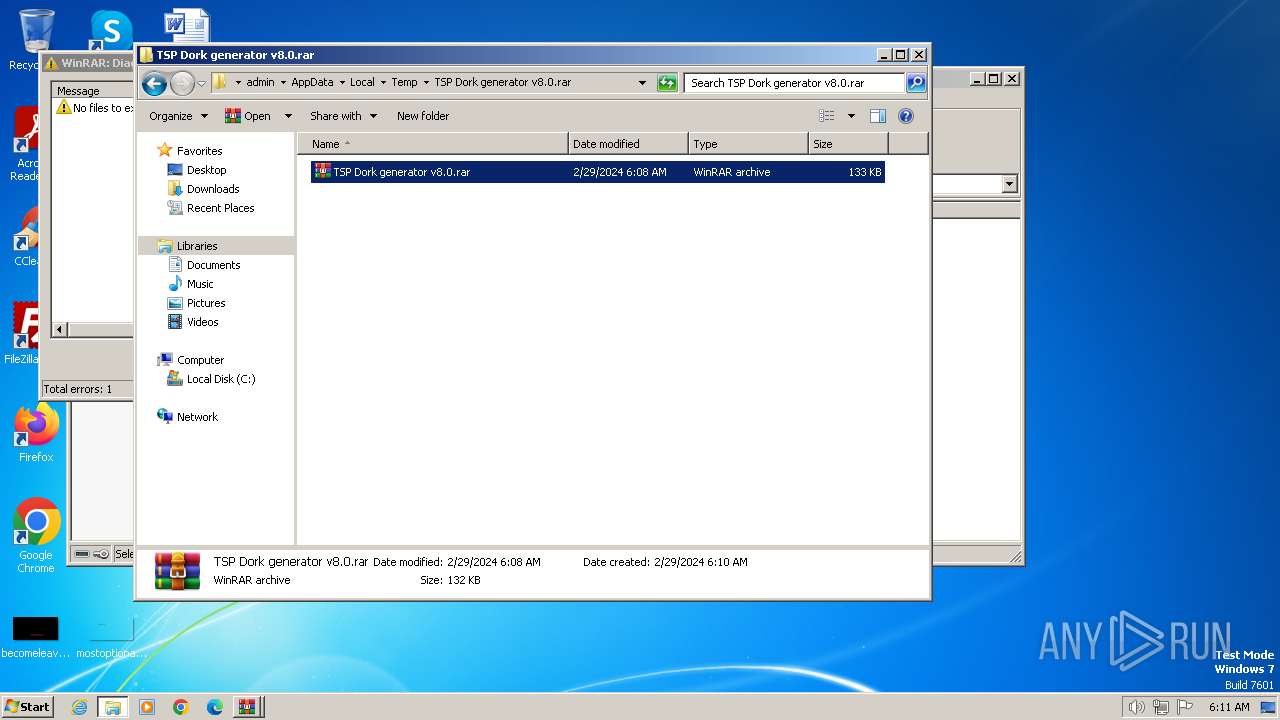Open the address bar history dropdown
Viewport: 1280px width, 720px height.
(x=642, y=83)
